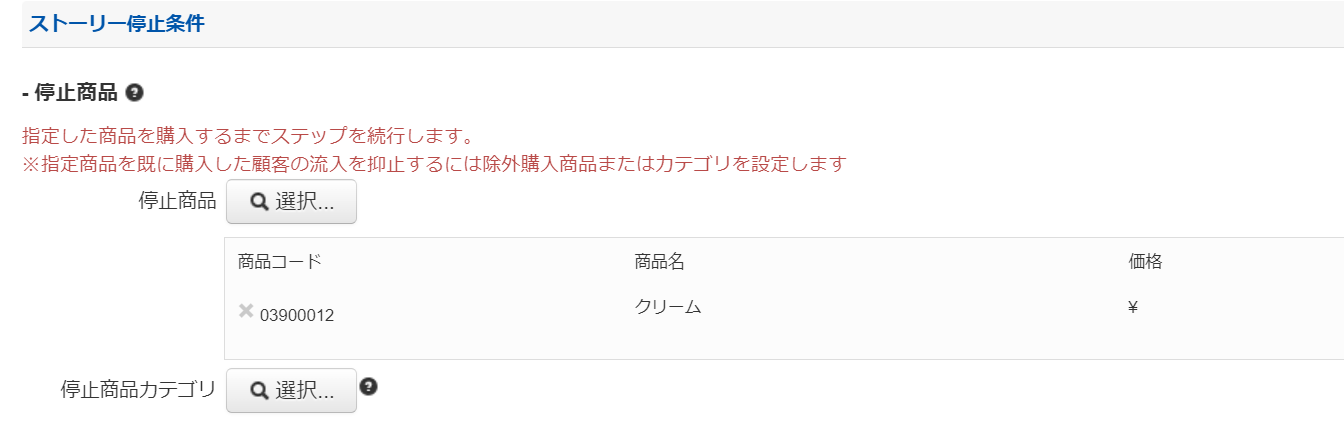Click the 停止商品 field label beside first 選択 button
The height and width of the screenshot is (429, 1344).
pyautogui.click(x=177, y=201)
